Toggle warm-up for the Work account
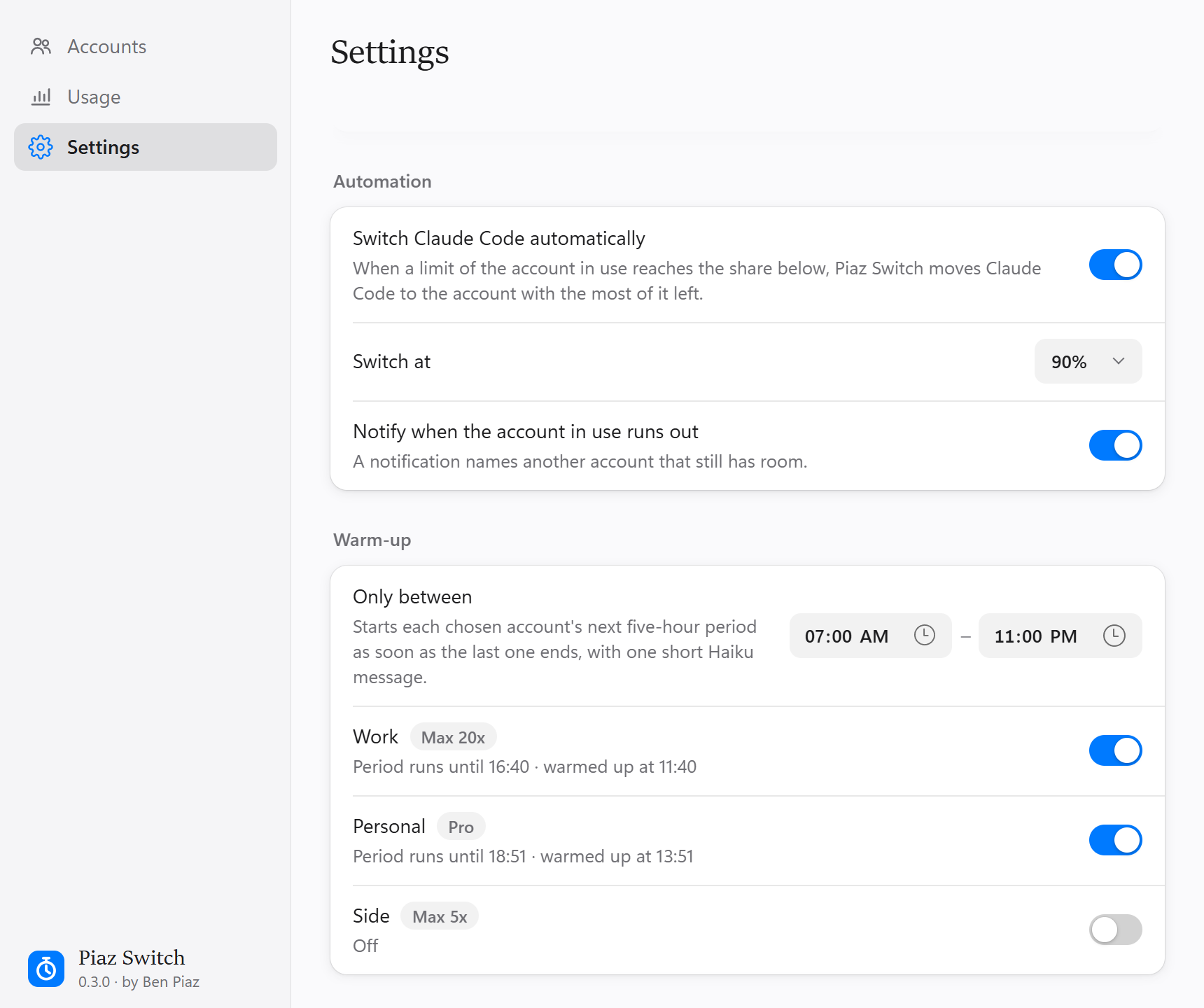The width and height of the screenshot is (1204, 1008). 1116,750
